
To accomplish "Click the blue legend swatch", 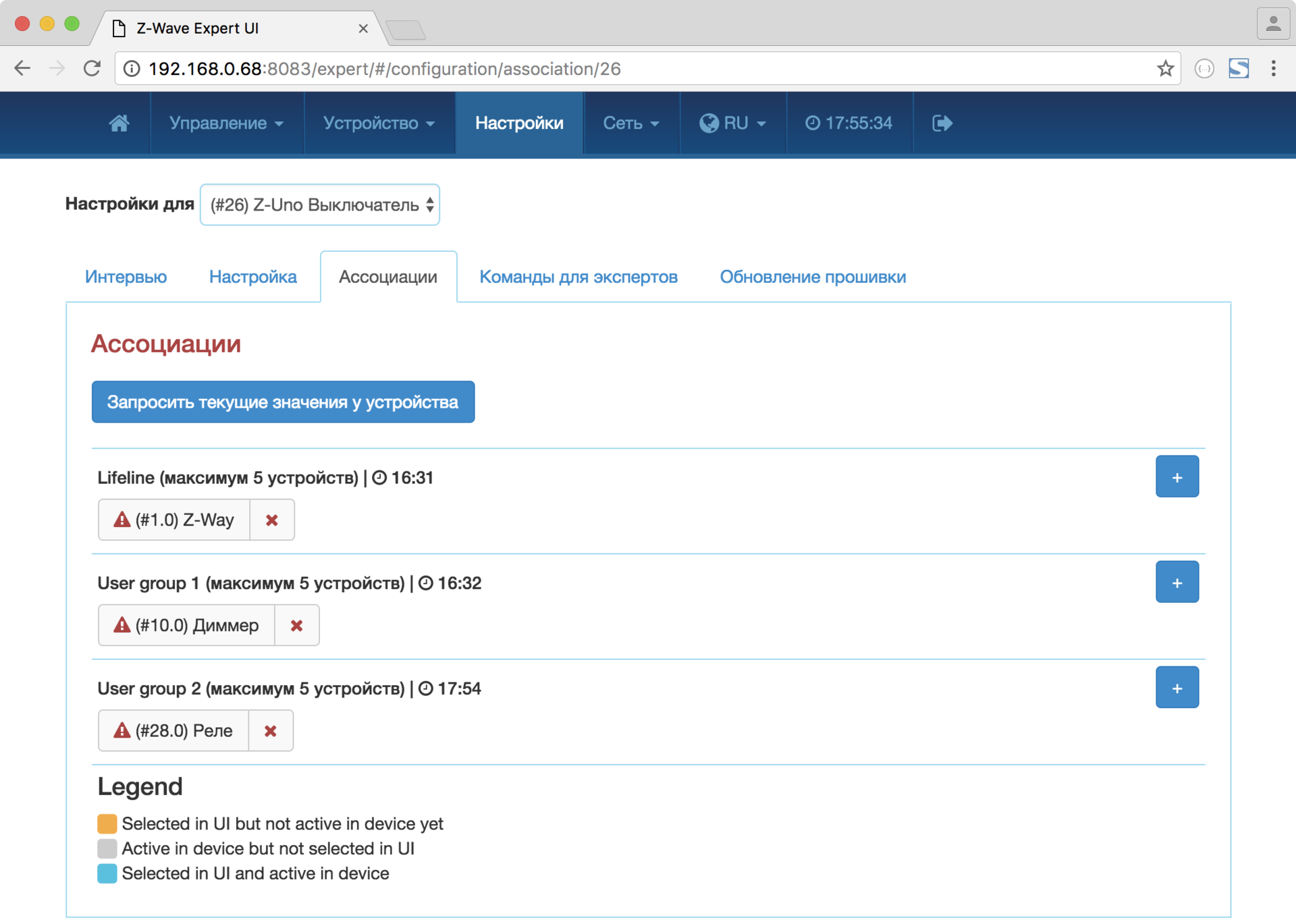I will point(107,873).
